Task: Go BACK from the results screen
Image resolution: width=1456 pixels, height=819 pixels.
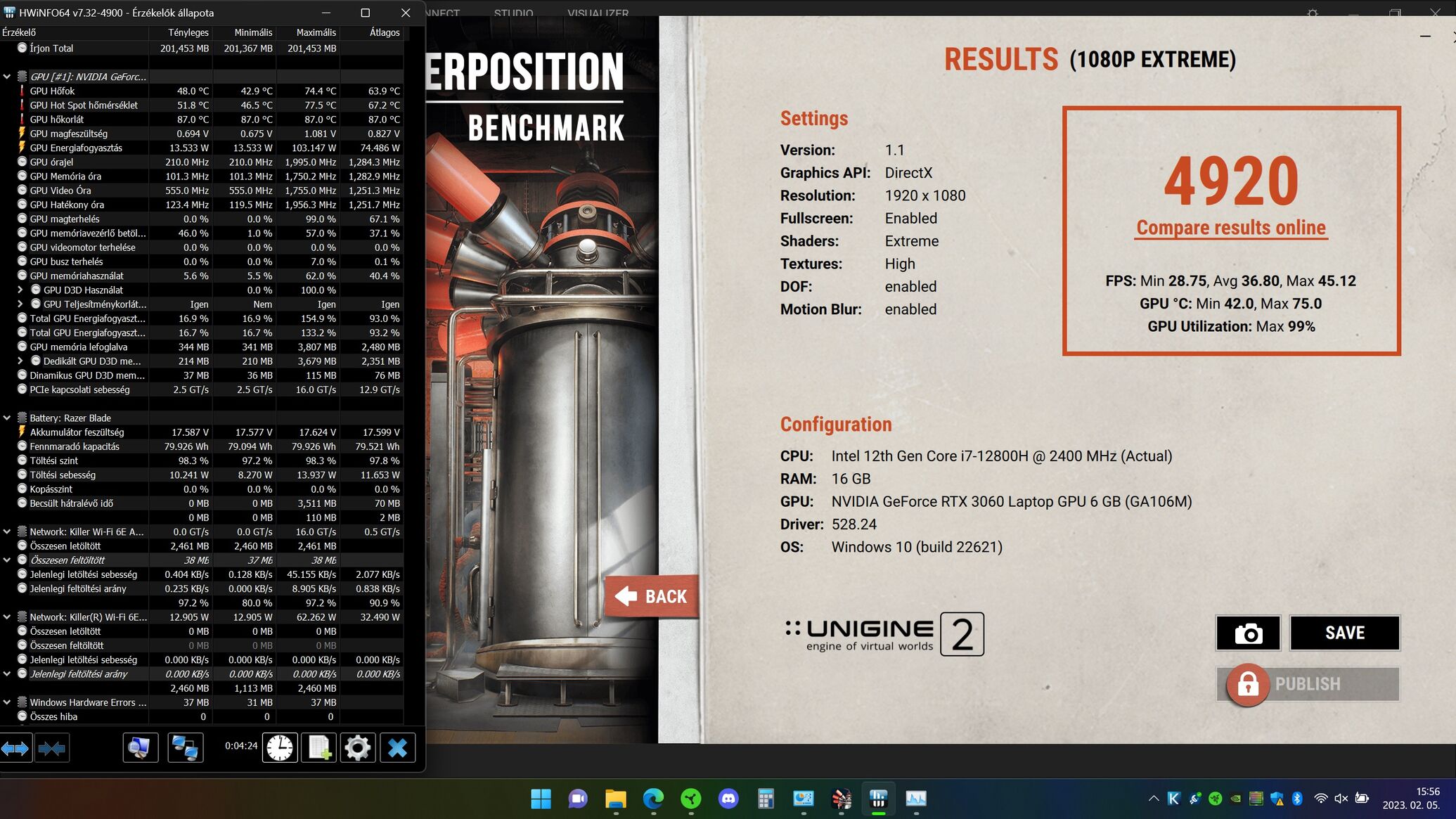Action: click(x=652, y=597)
